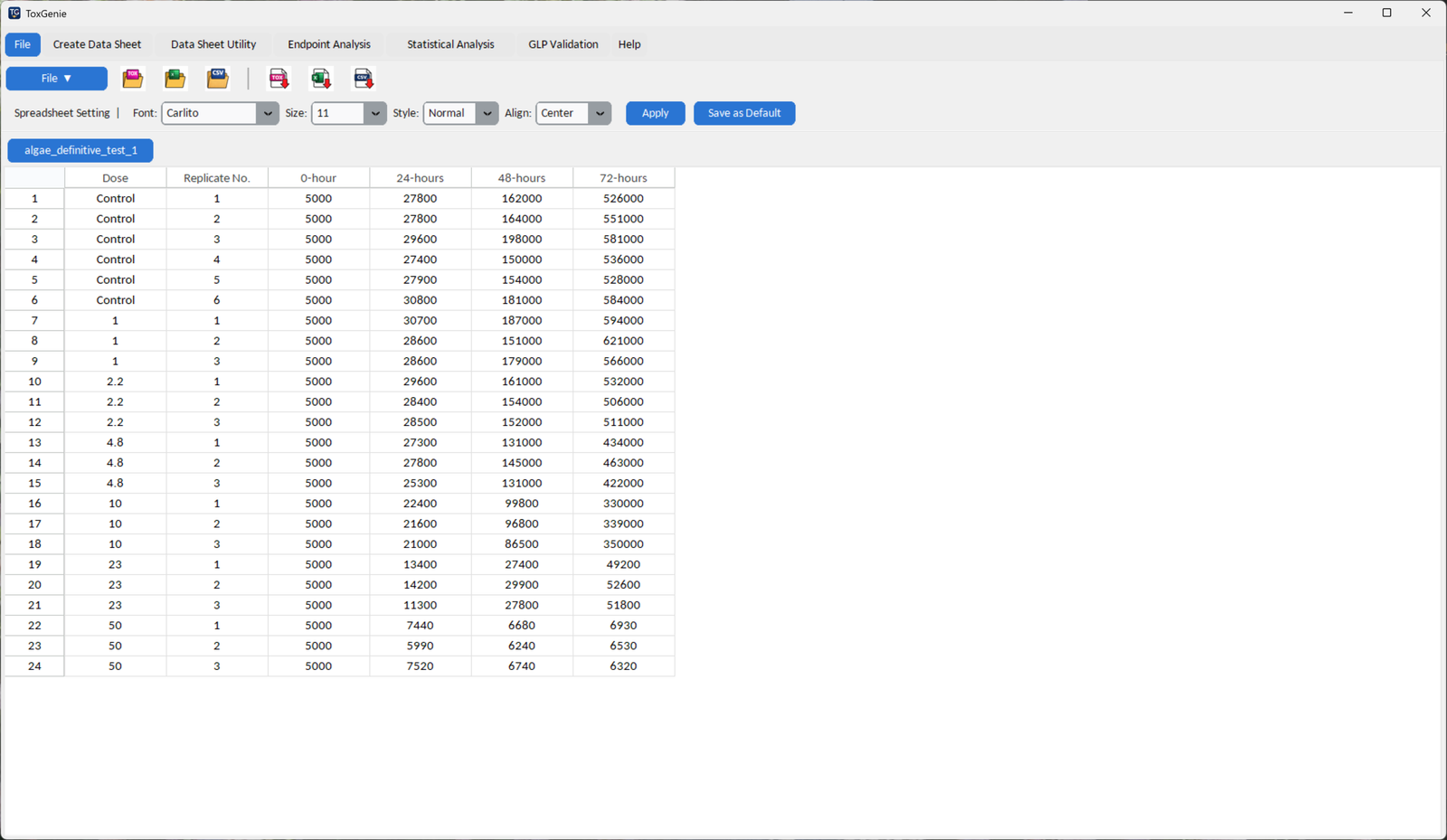Open the Create Data Sheet menu
Screen dimensions: 1447x840
tap(97, 44)
